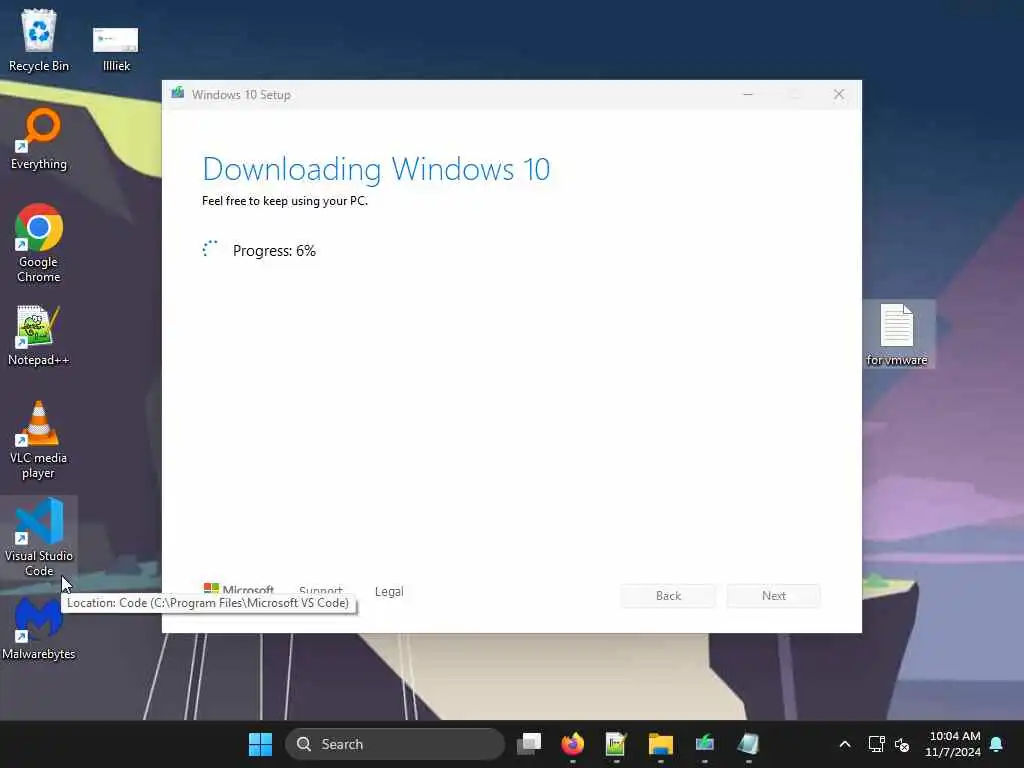
Task: Show hidden system tray icons
Action: pyautogui.click(x=844, y=744)
